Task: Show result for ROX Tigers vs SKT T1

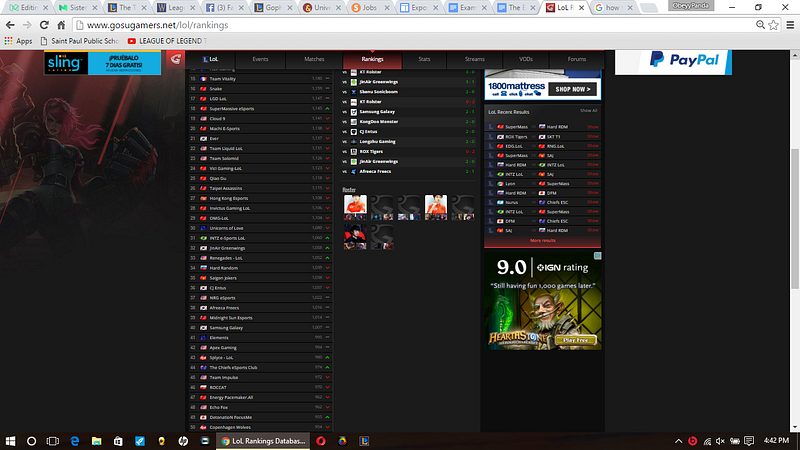Action: click(x=592, y=137)
